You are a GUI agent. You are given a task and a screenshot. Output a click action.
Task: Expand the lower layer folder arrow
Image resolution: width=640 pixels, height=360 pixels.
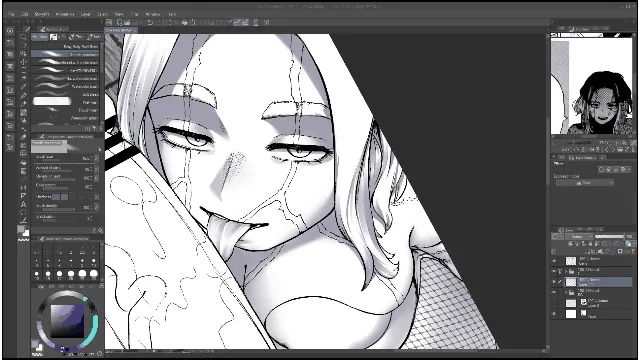[566, 292]
